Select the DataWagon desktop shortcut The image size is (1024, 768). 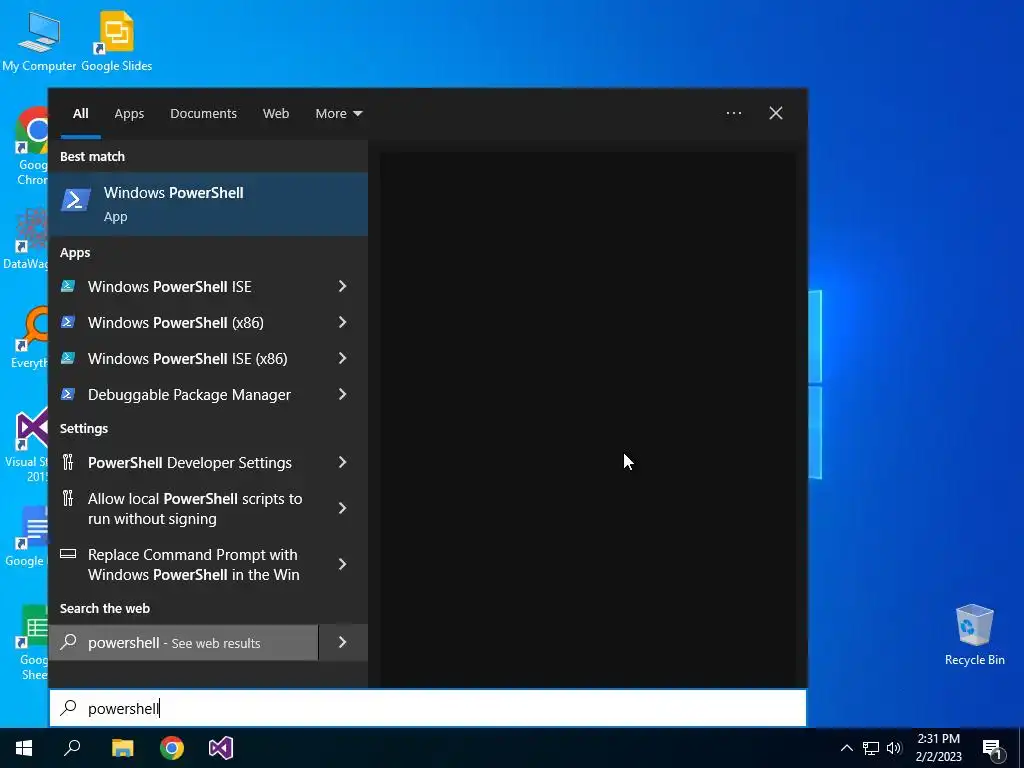point(26,239)
